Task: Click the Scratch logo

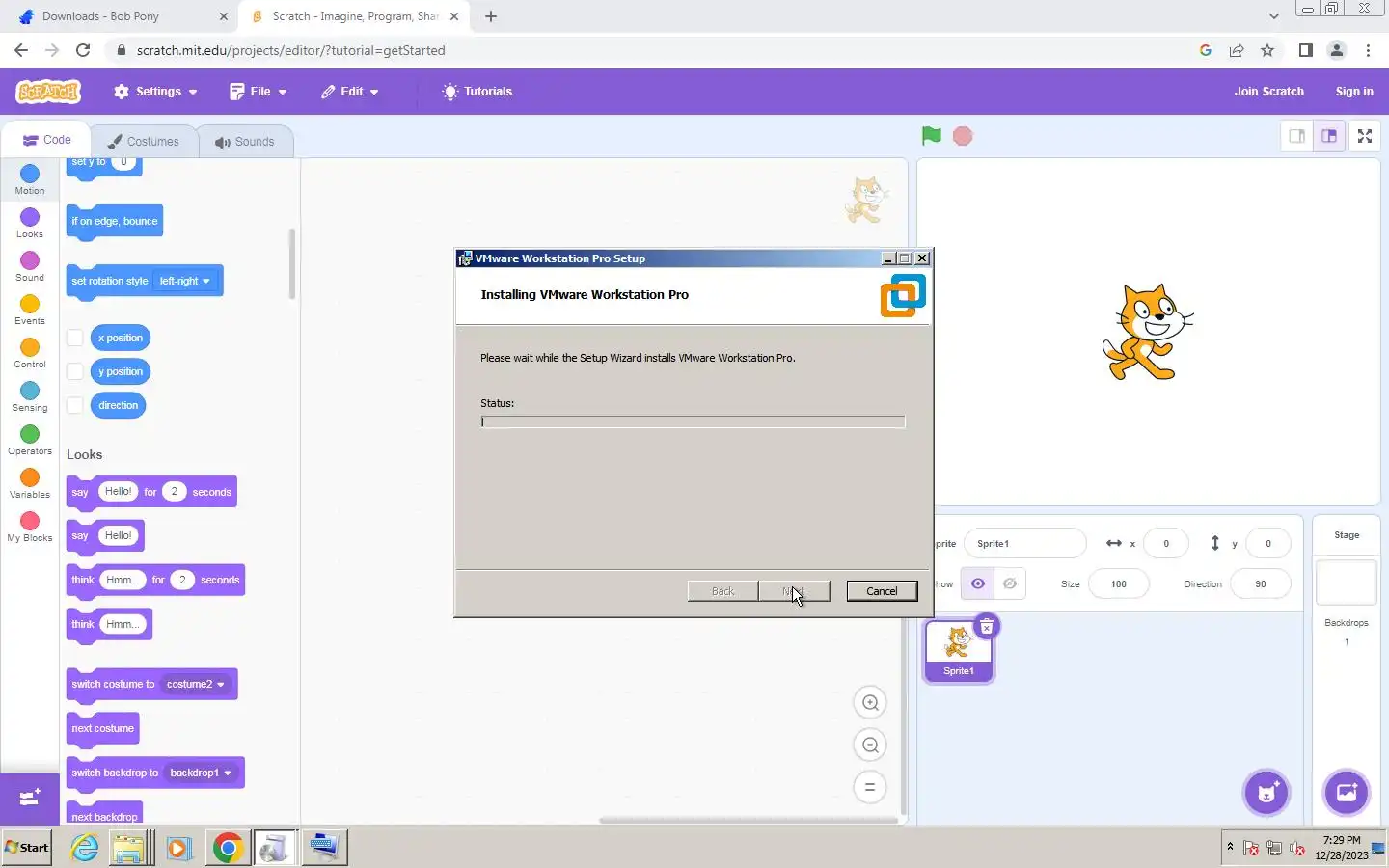Action: 48,92
